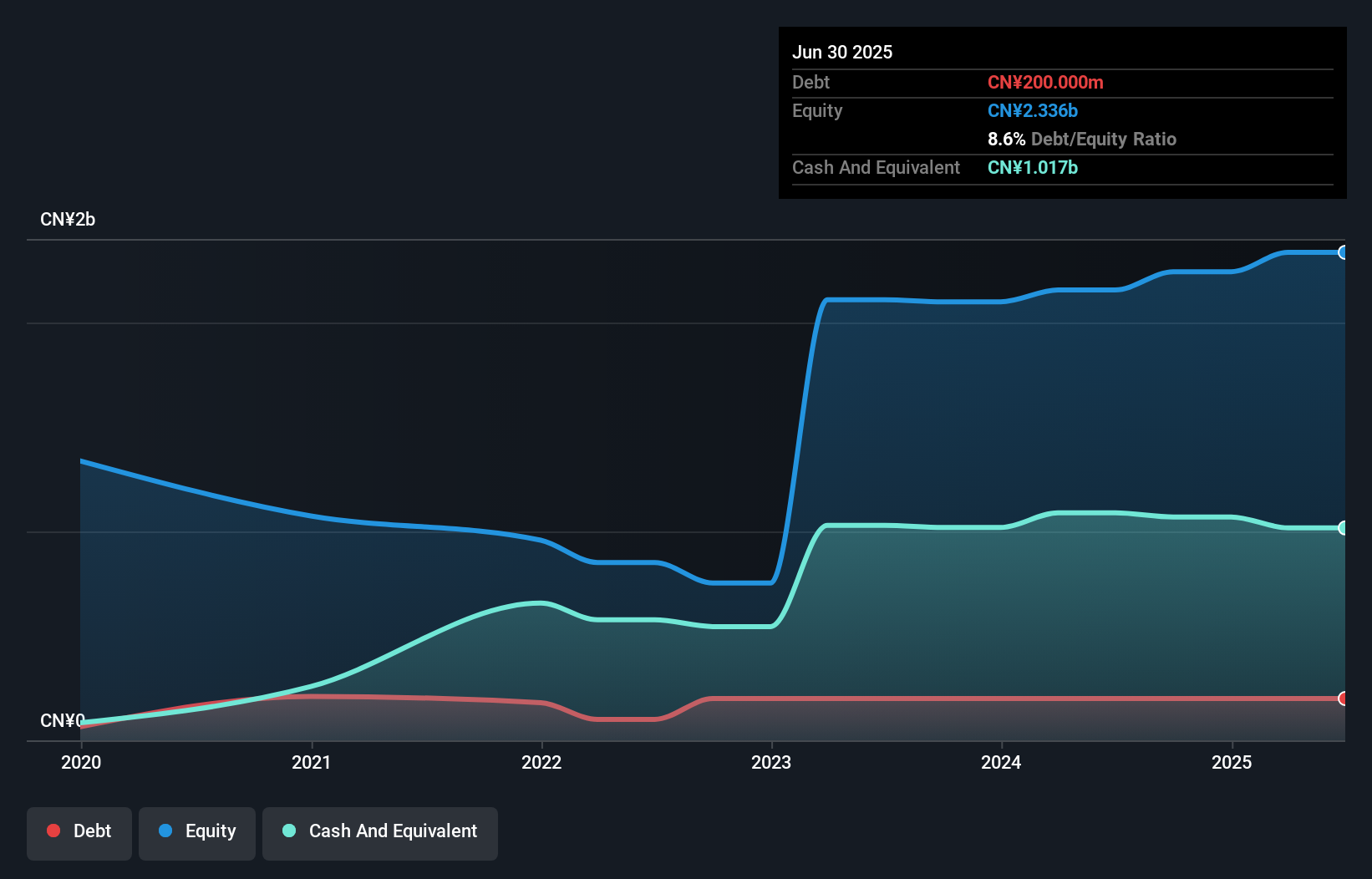1372x879 pixels.
Task: Click the CN¥2b gridline label
Action: click(69, 219)
